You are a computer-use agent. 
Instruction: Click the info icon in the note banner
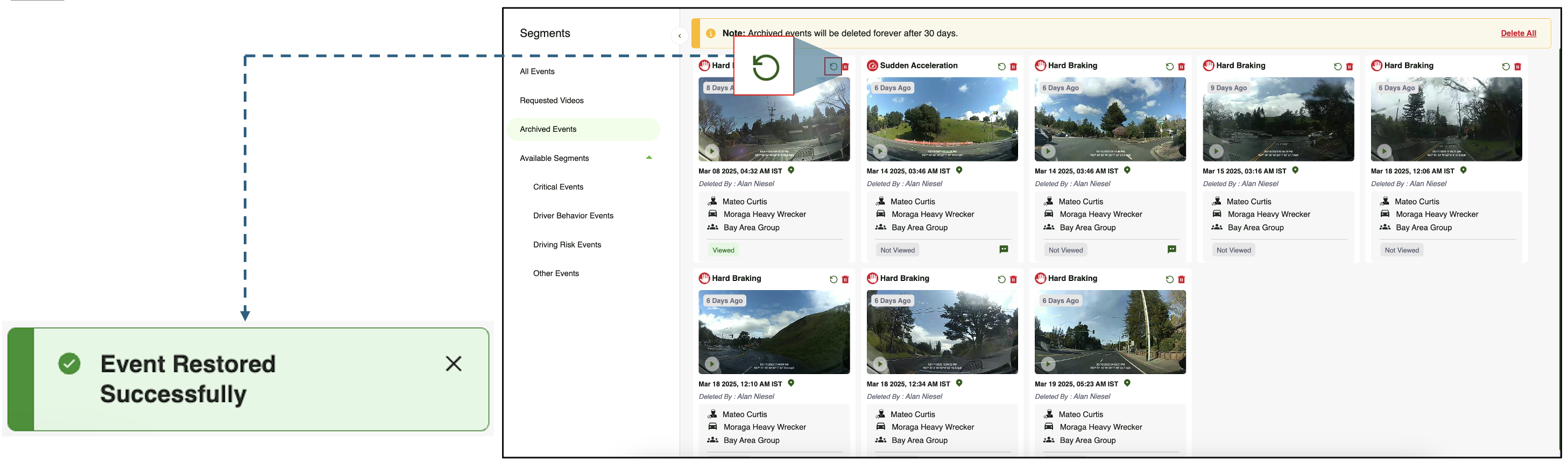pyautogui.click(x=711, y=33)
